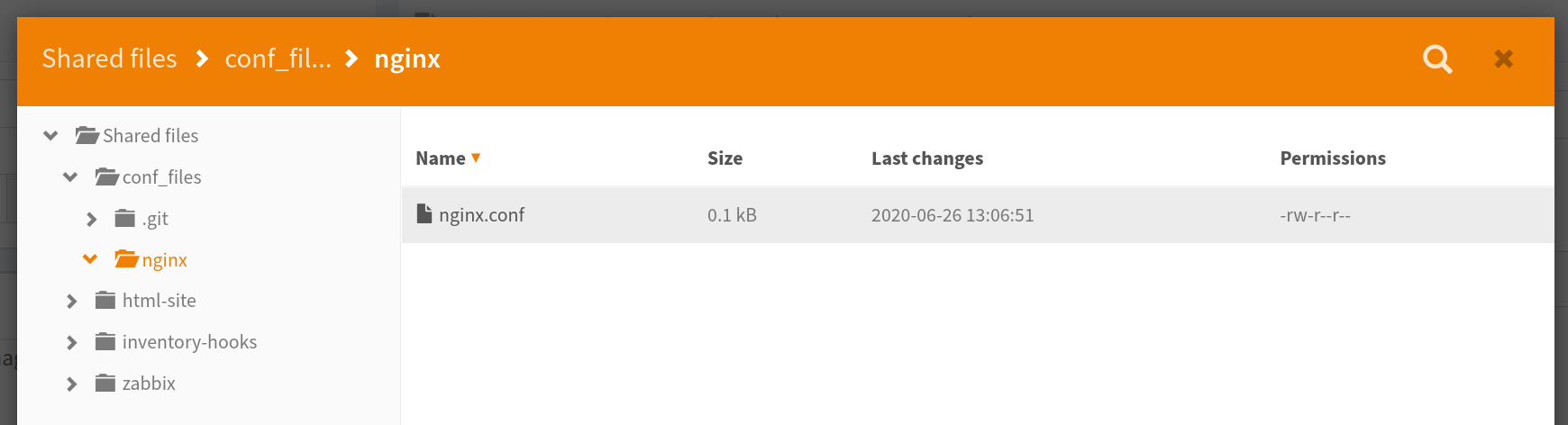1568x425 pixels.
Task: Select inventory-hooks in the folder tree
Action: tap(189, 342)
